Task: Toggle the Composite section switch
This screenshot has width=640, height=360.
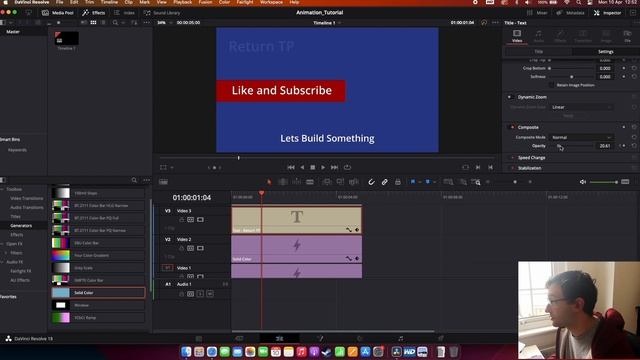Action: pos(513,127)
